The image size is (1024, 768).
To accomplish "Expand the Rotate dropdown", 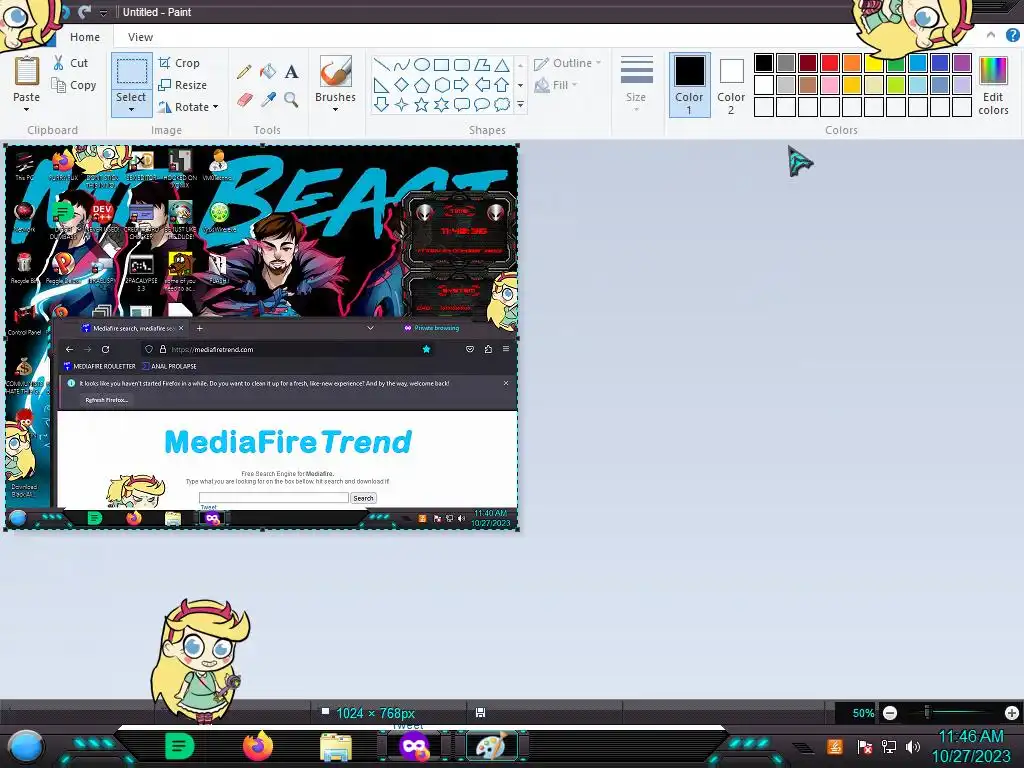I will (x=216, y=107).
